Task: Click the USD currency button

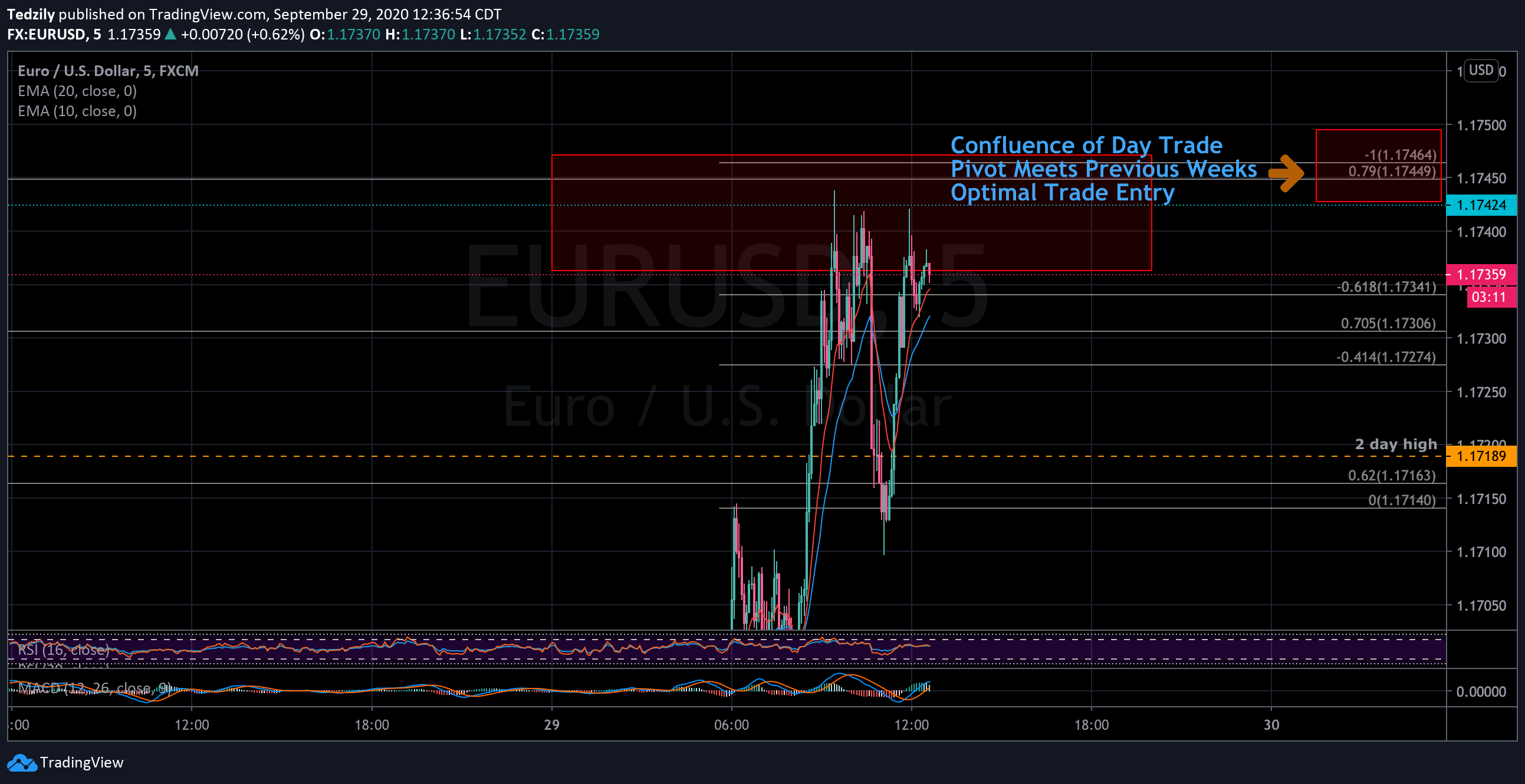Action: tap(1481, 70)
